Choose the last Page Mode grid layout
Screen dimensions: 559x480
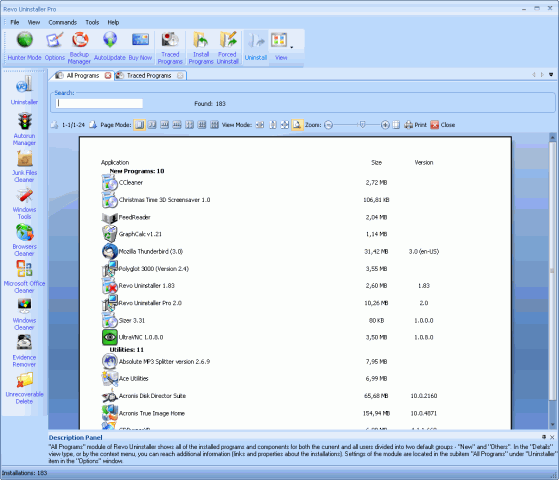(214, 125)
